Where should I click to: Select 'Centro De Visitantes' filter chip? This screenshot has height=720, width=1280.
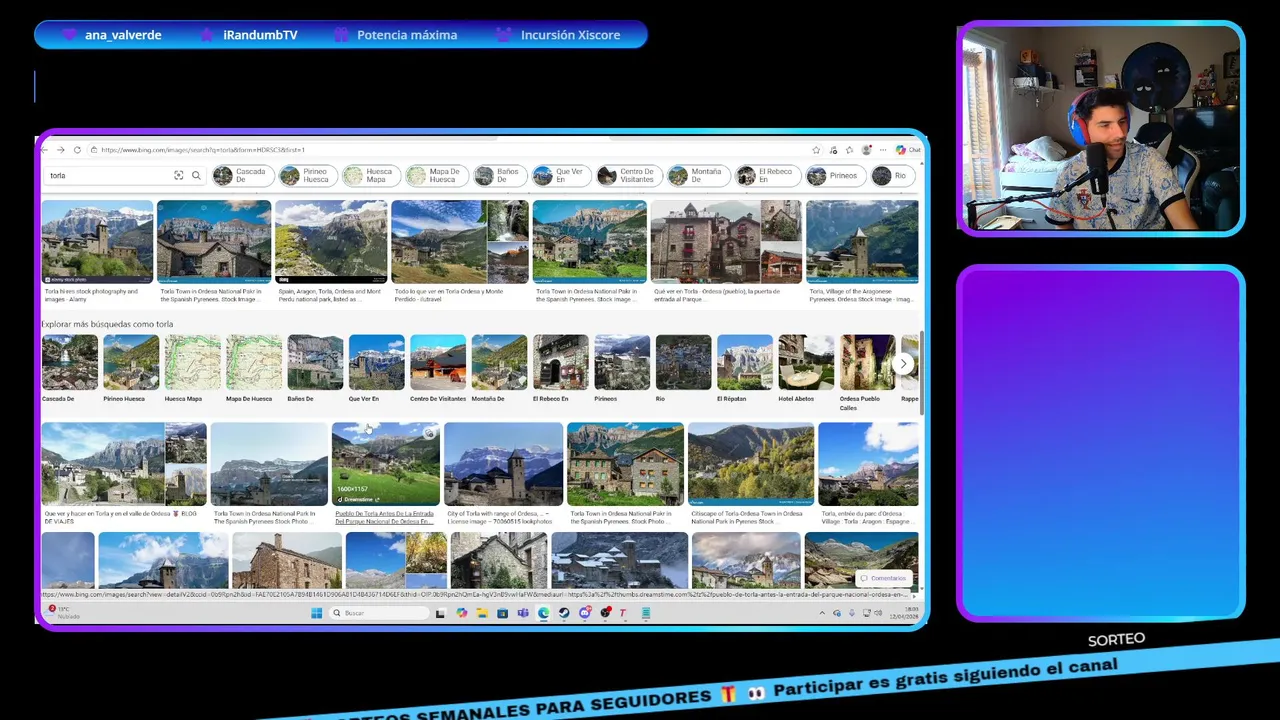click(629, 175)
